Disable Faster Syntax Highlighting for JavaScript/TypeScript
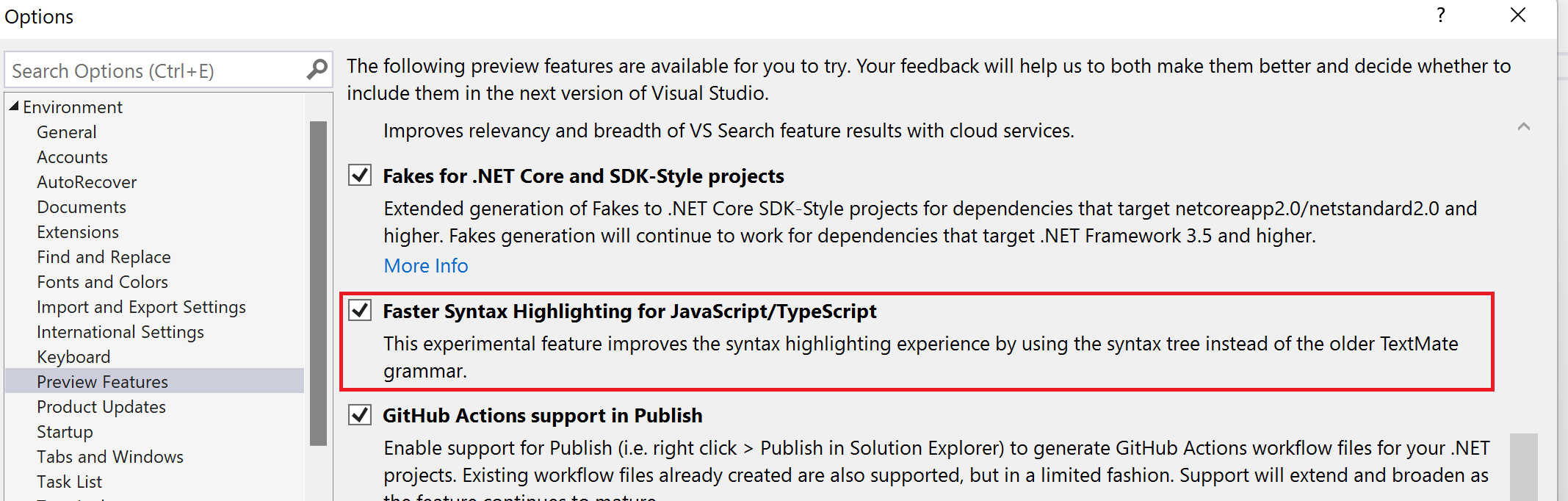The image size is (1568, 501). tap(359, 311)
